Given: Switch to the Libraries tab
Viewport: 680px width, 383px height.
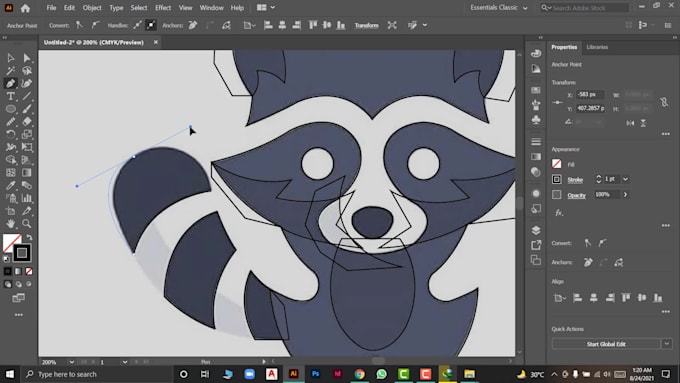Looking at the screenshot, I should click(x=597, y=47).
